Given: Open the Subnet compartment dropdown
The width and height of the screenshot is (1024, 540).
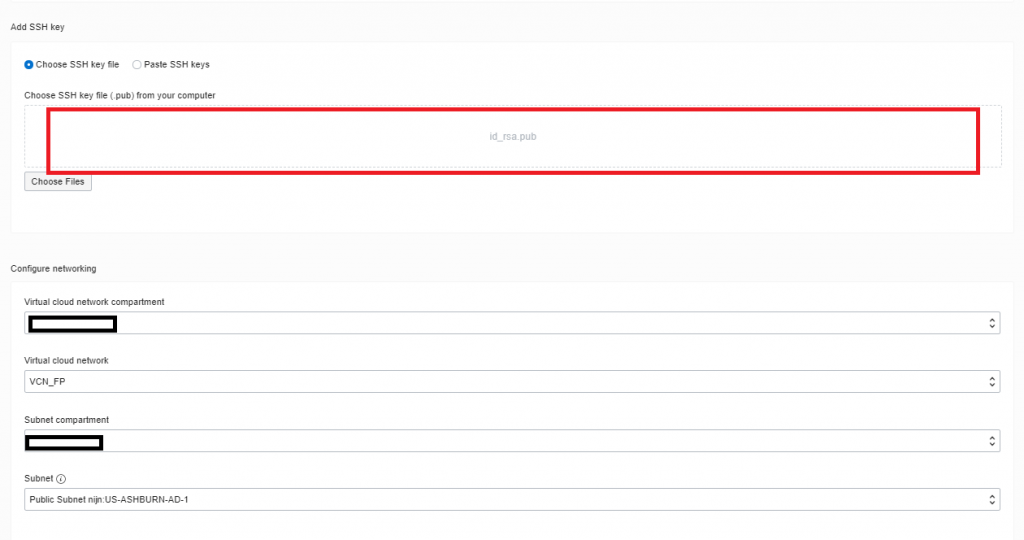Looking at the screenshot, I should point(512,441).
